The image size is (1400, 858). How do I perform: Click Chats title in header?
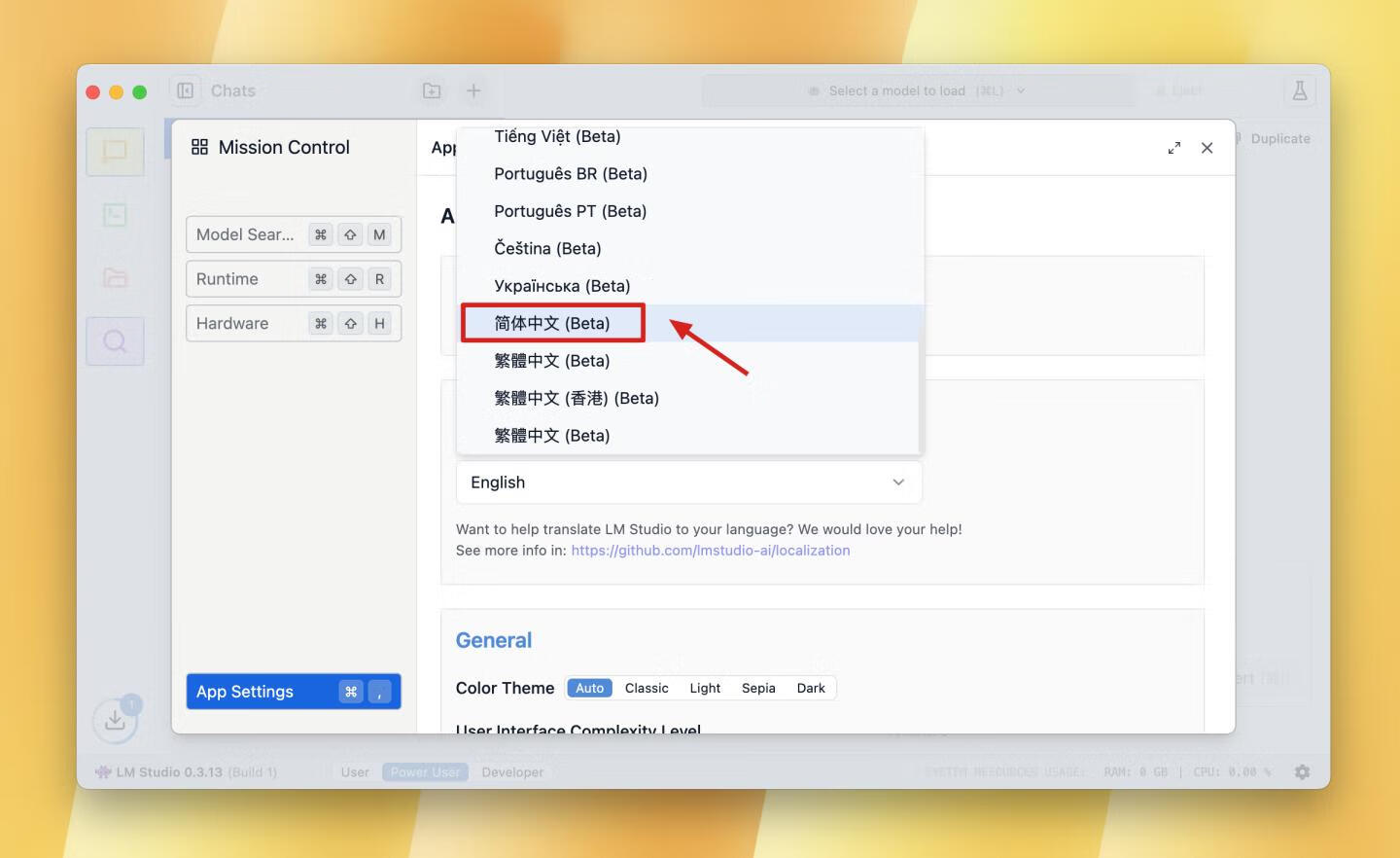(x=233, y=90)
